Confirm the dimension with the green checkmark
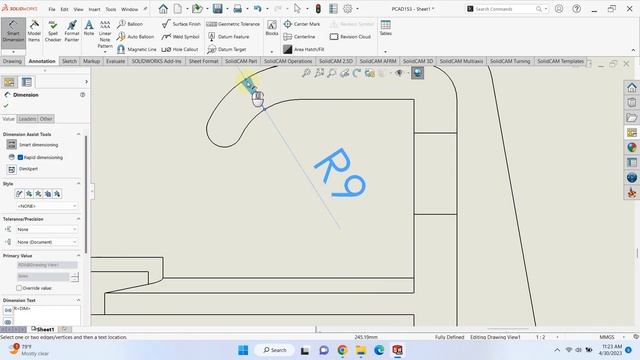 pos(6,106)
